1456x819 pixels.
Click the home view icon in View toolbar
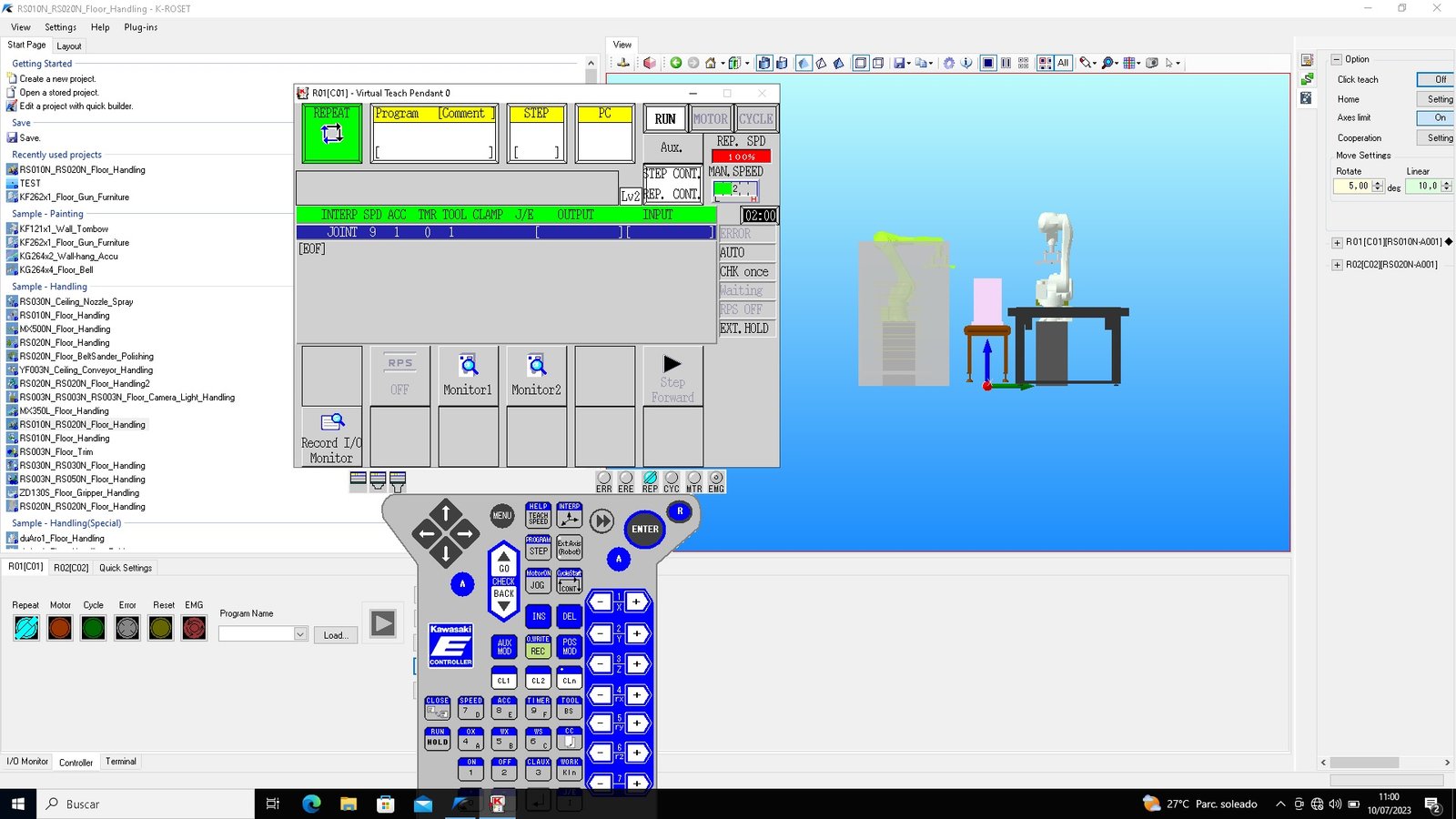pyautogui.click(x=711, y=63)
